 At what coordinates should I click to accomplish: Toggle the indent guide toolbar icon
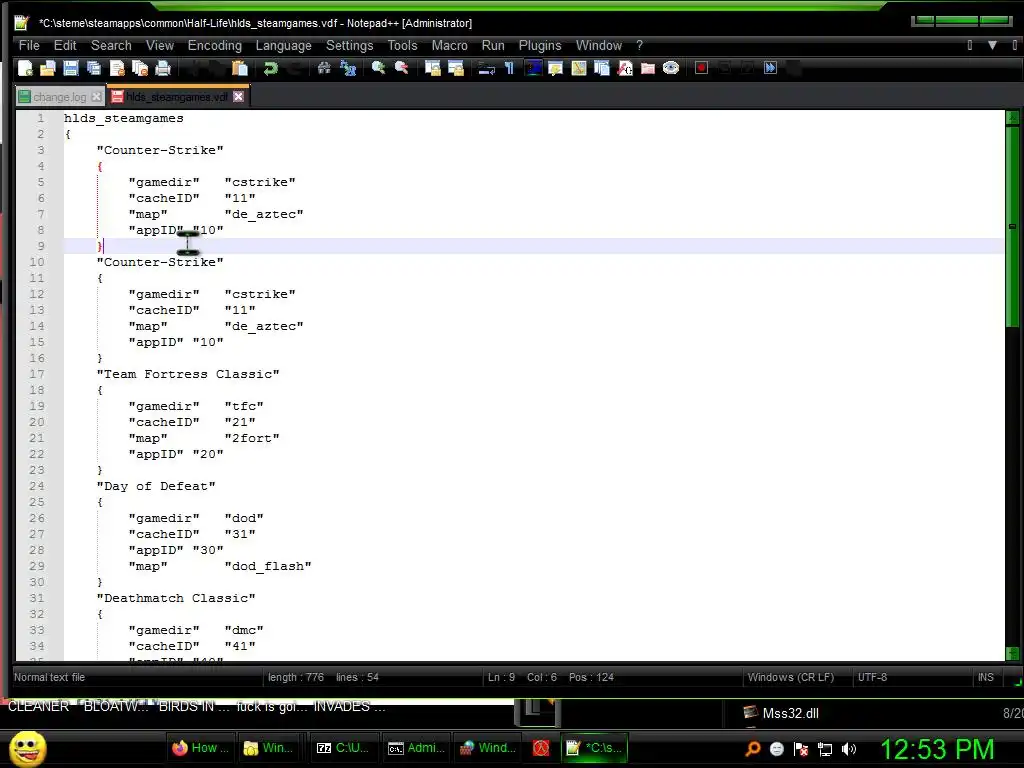pos(533,68)
